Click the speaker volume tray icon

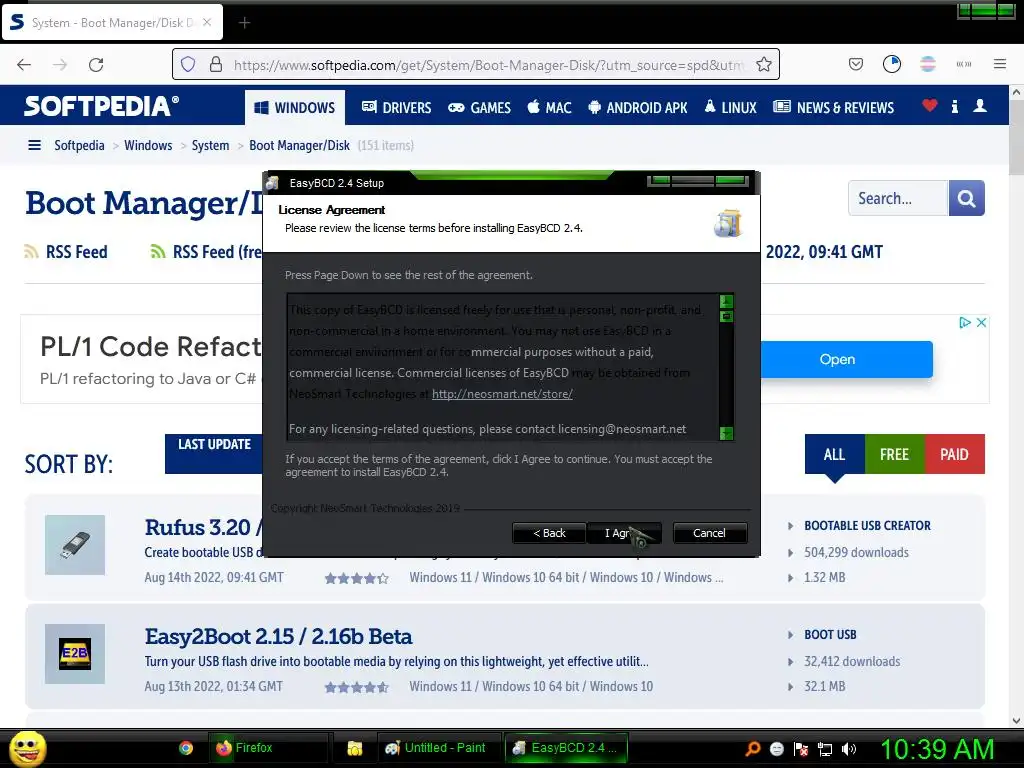(x=849, y=749)
